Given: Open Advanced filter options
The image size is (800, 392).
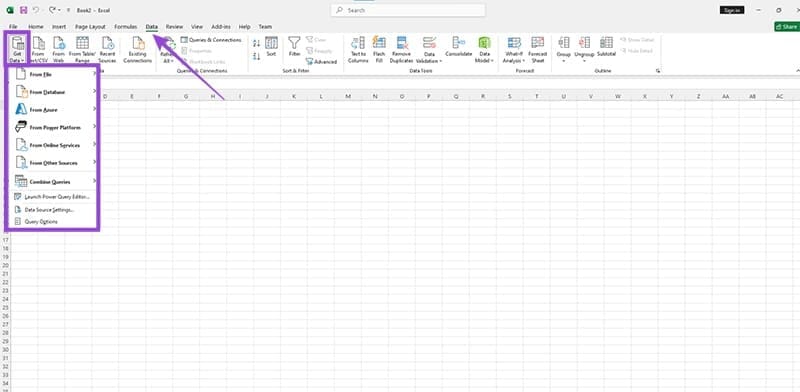Looking at the screenshot, I should pos(321,62).
